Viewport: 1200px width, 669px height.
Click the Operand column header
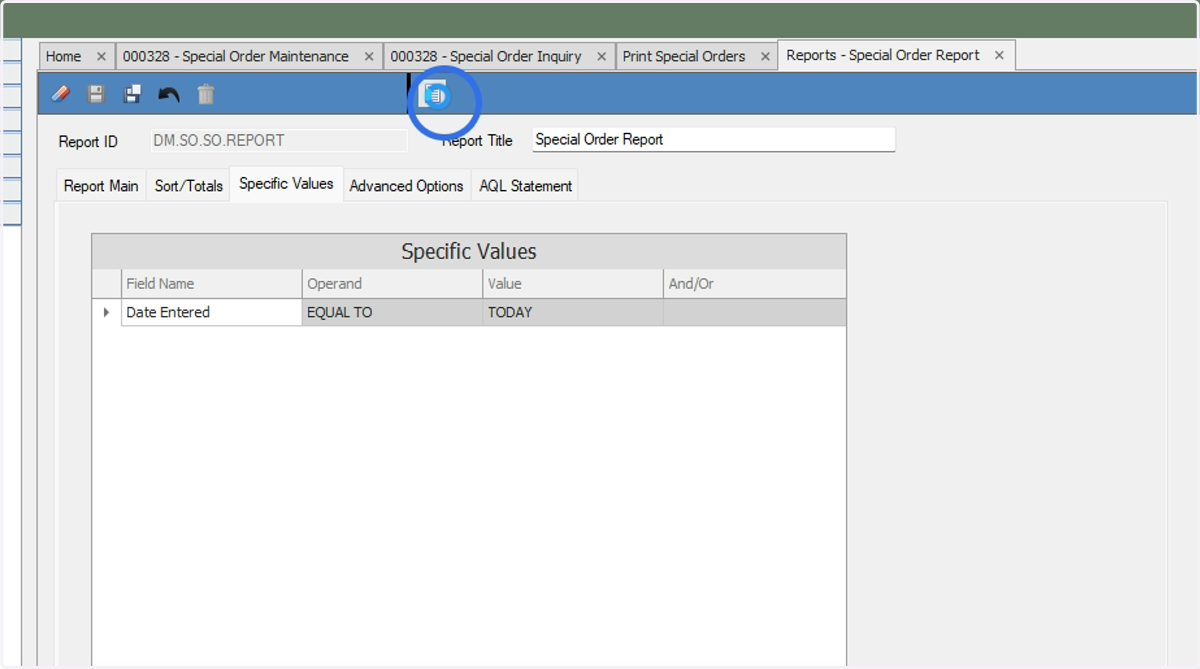pos(392,284)
